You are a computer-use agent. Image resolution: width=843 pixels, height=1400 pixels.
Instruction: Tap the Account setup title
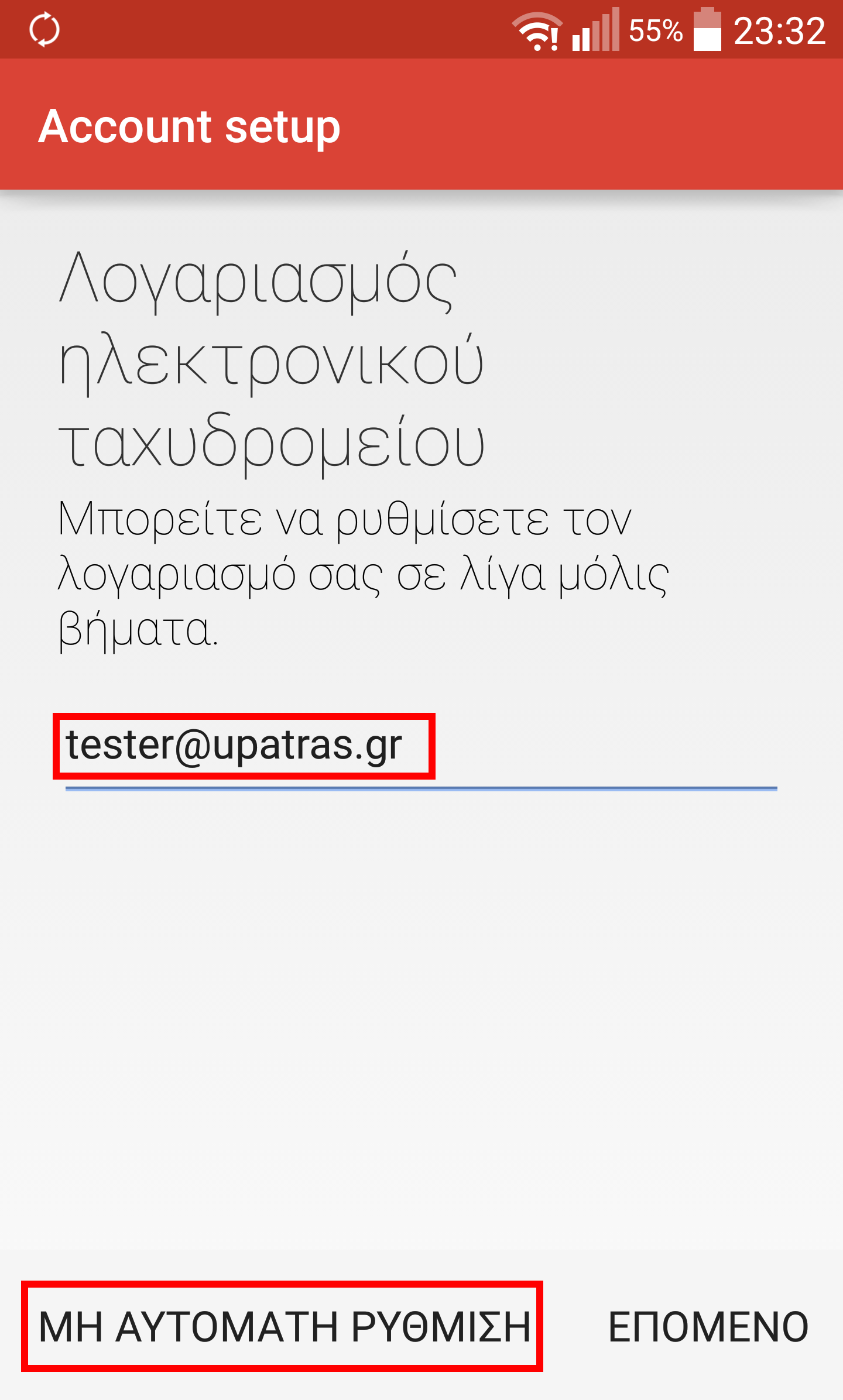point(189,126)
